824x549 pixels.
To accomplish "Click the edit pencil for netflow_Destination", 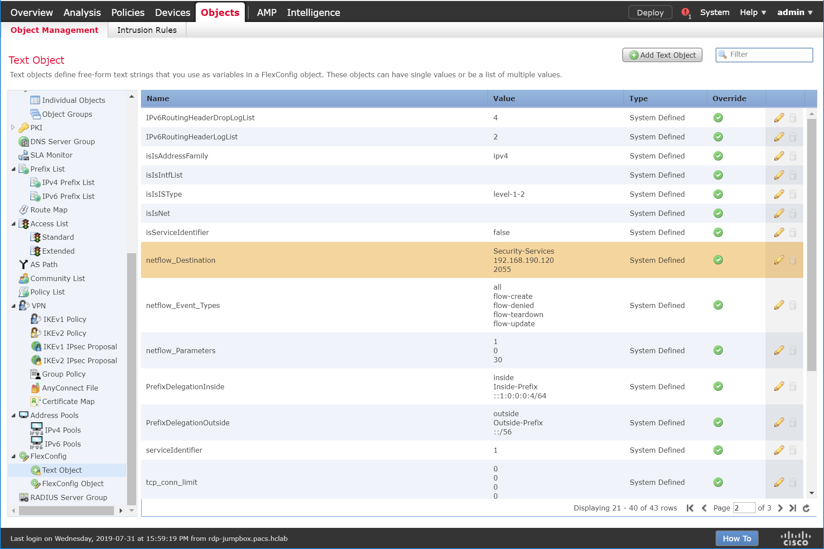I will coord(778,260).
